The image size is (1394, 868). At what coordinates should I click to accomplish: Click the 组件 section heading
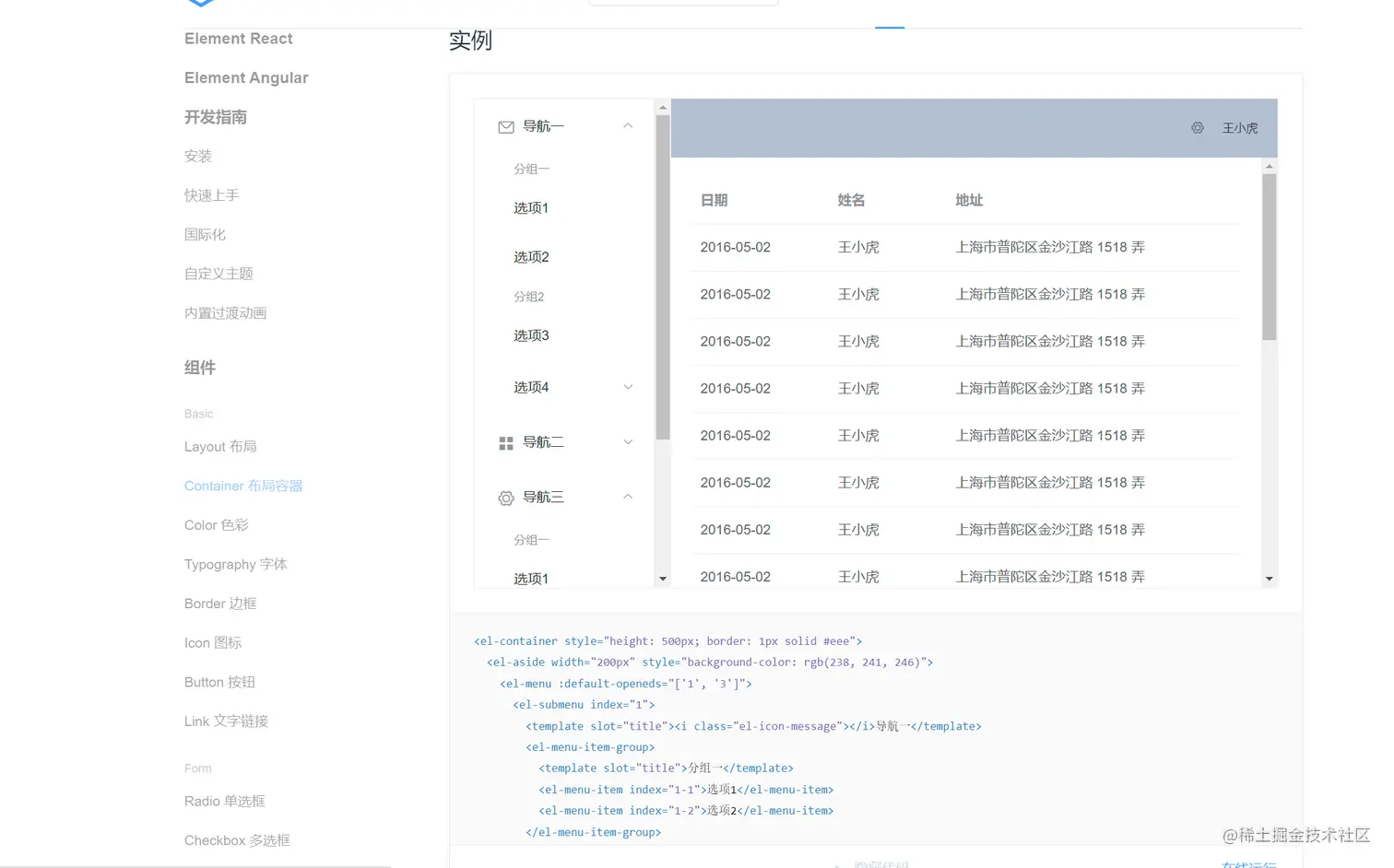pos(200,368)
